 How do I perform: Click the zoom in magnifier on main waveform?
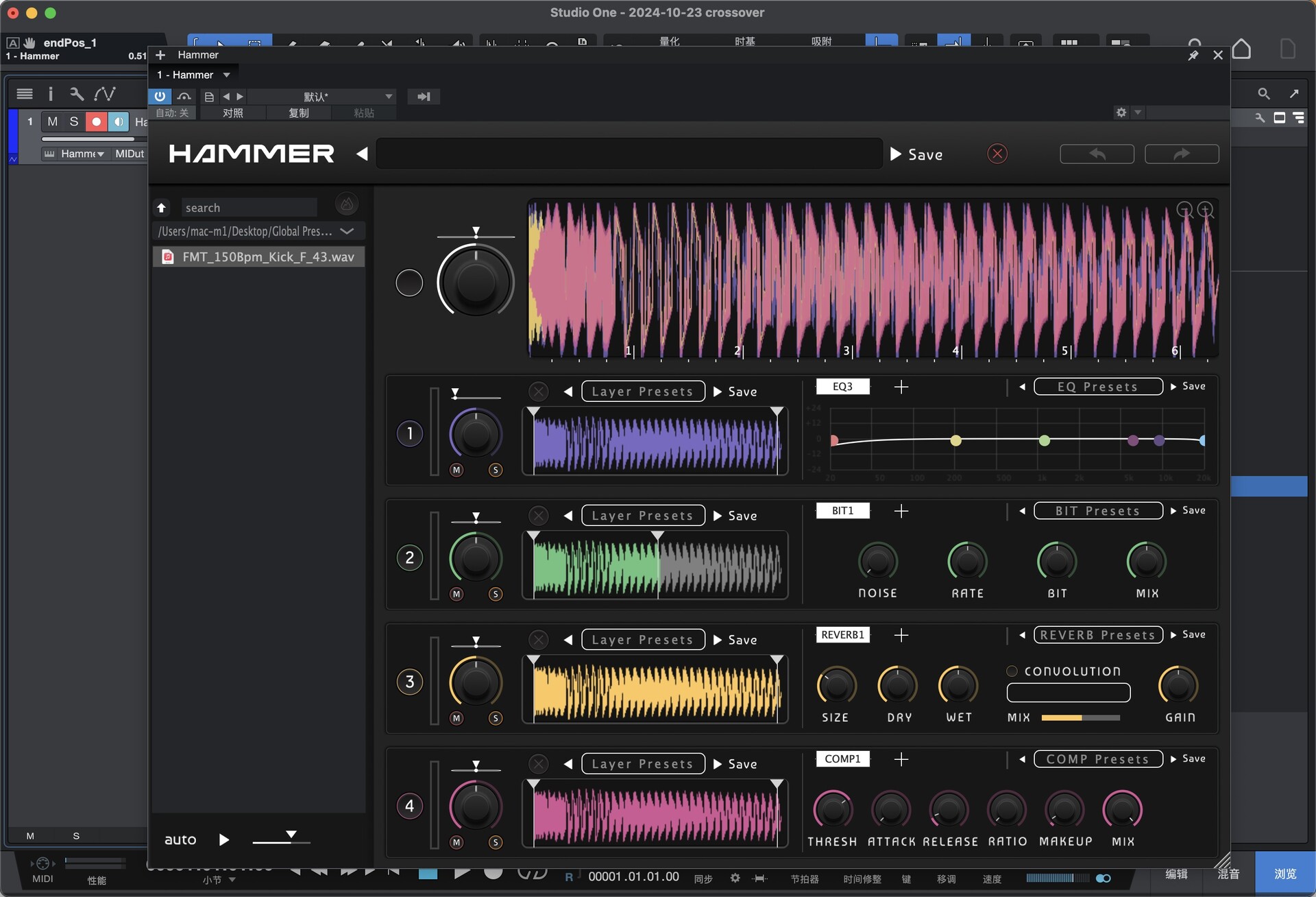click(1206, 210)
